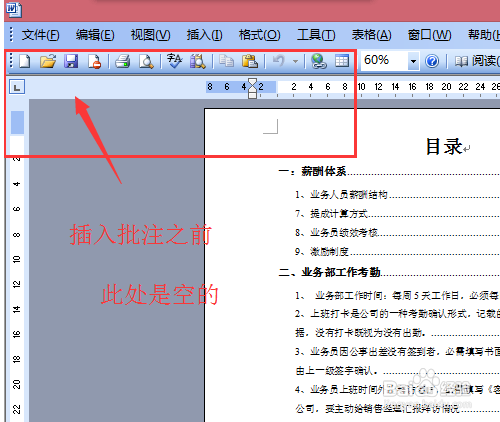This screenshot has width=500, height=422.
Task: Click the Research binoculars-book icon
Action: pyautogui.click(x=198, y=61)
